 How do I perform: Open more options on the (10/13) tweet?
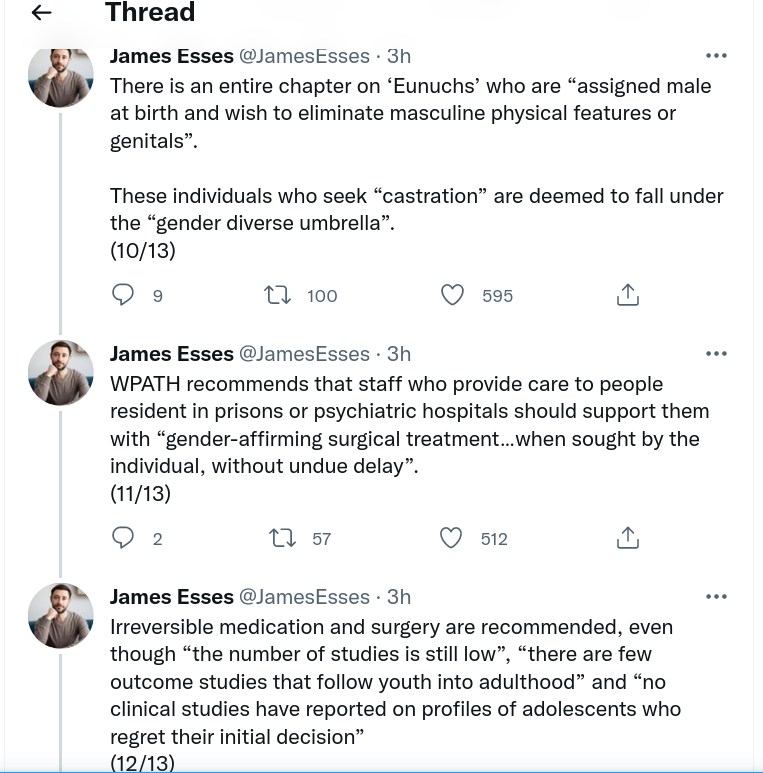716,56
